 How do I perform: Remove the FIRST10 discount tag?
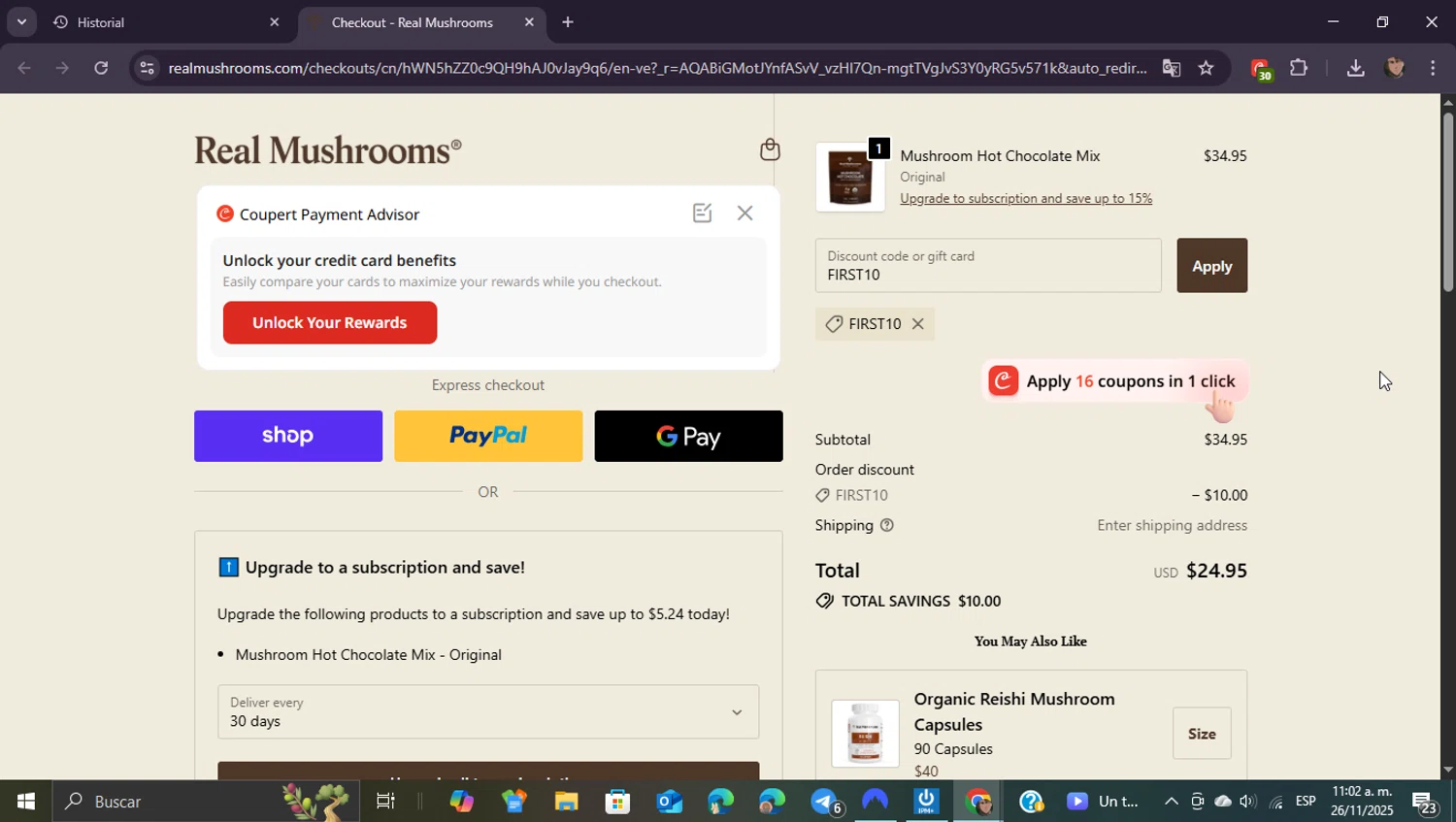(x=917, y=324)
